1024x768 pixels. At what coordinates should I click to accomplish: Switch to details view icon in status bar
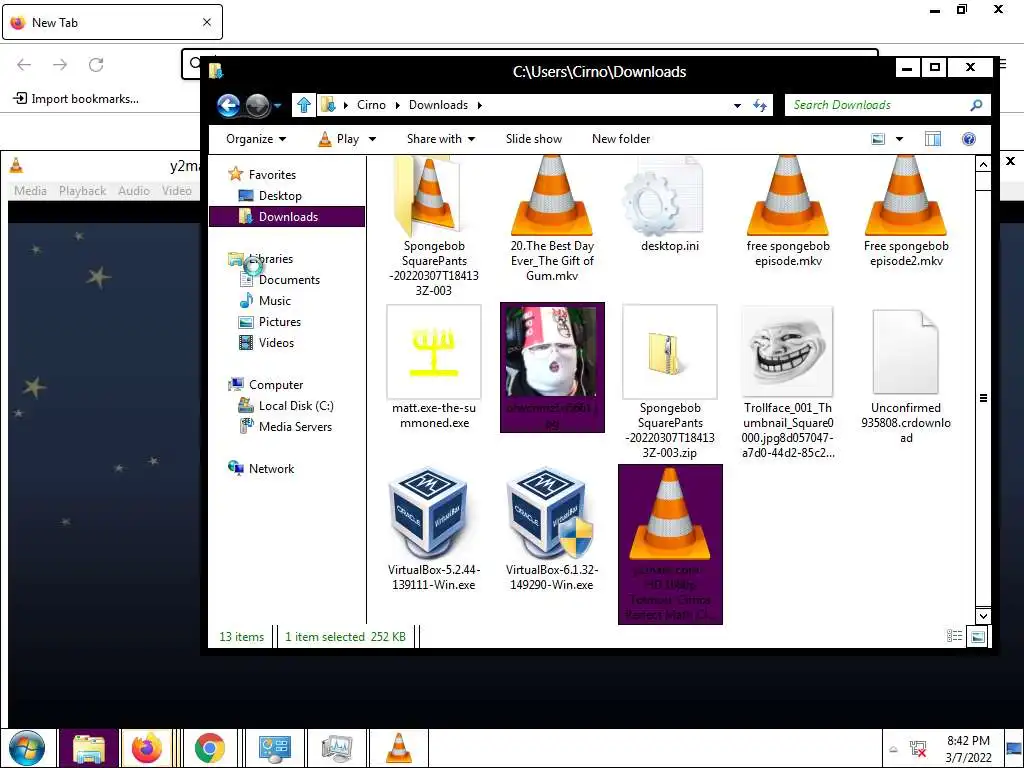click(954, 636)
